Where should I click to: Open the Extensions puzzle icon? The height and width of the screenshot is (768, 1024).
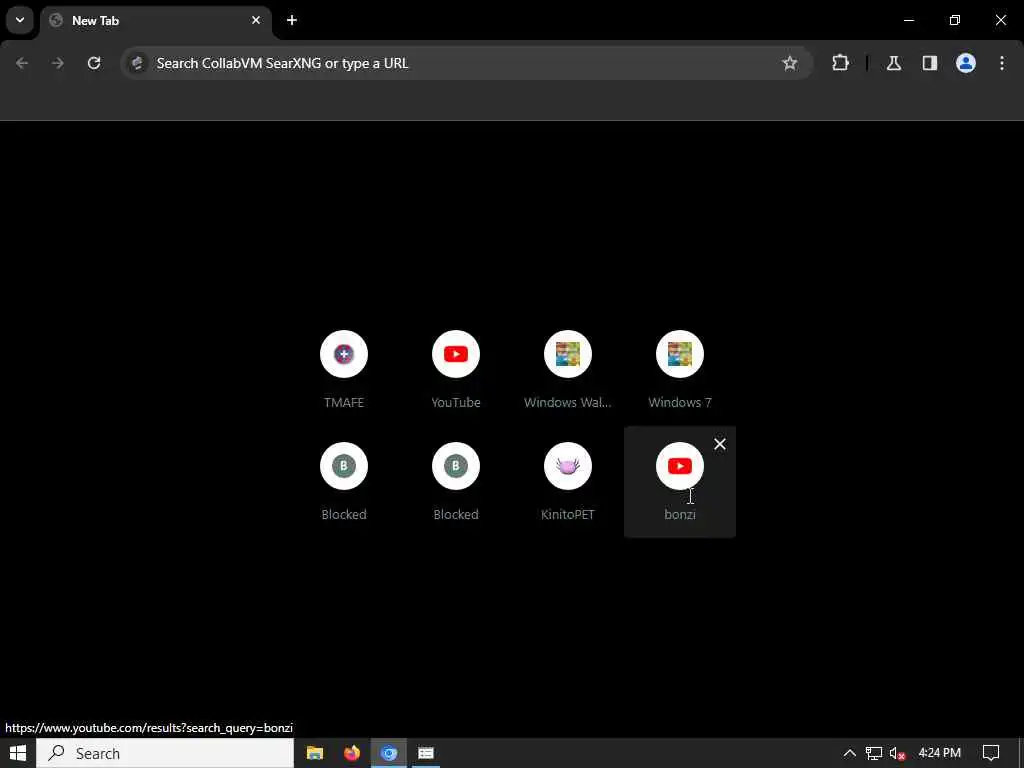pyautogui.click(x=840, y=63)
